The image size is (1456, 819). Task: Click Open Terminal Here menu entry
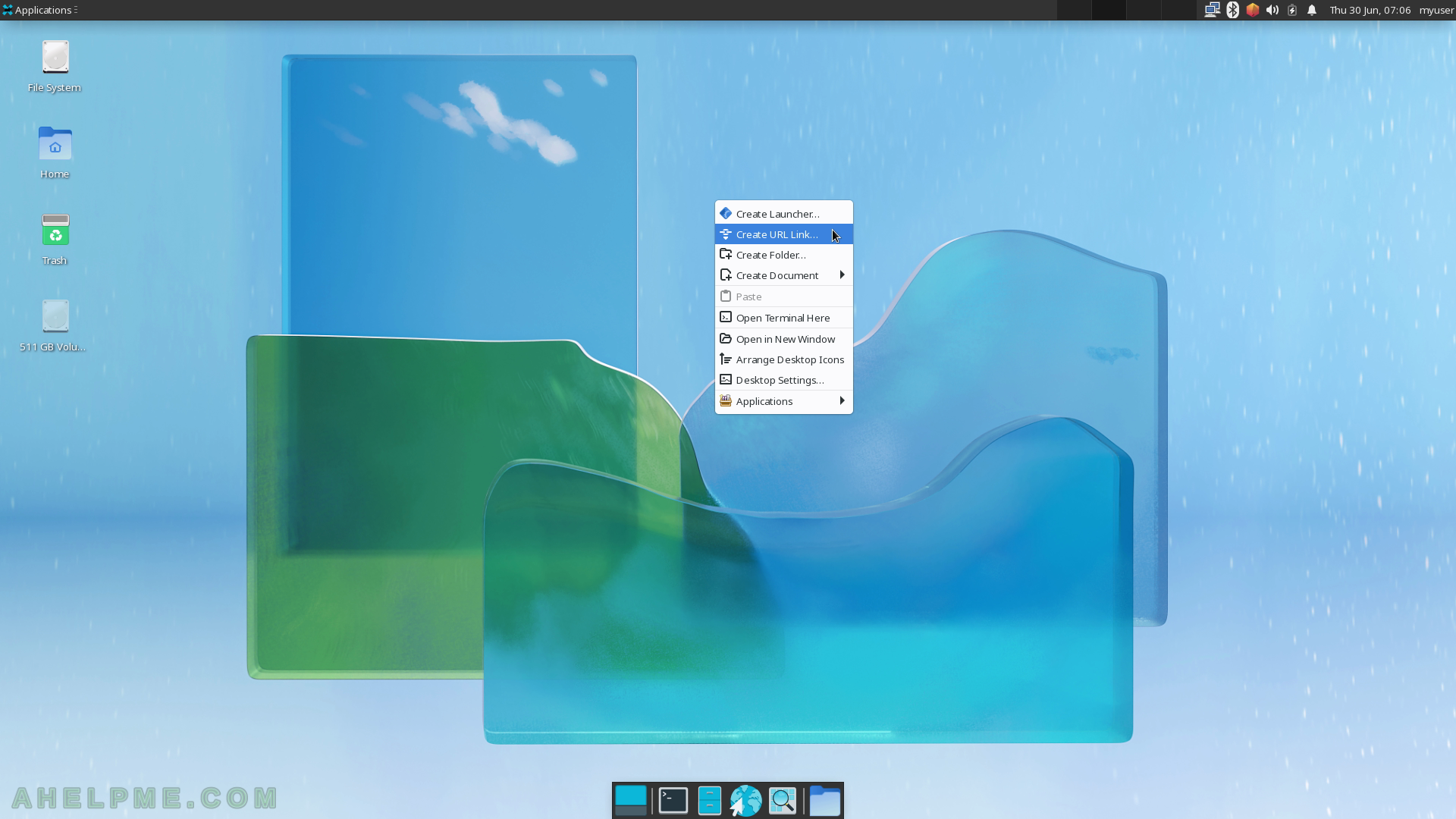click(x=784, y=318)
